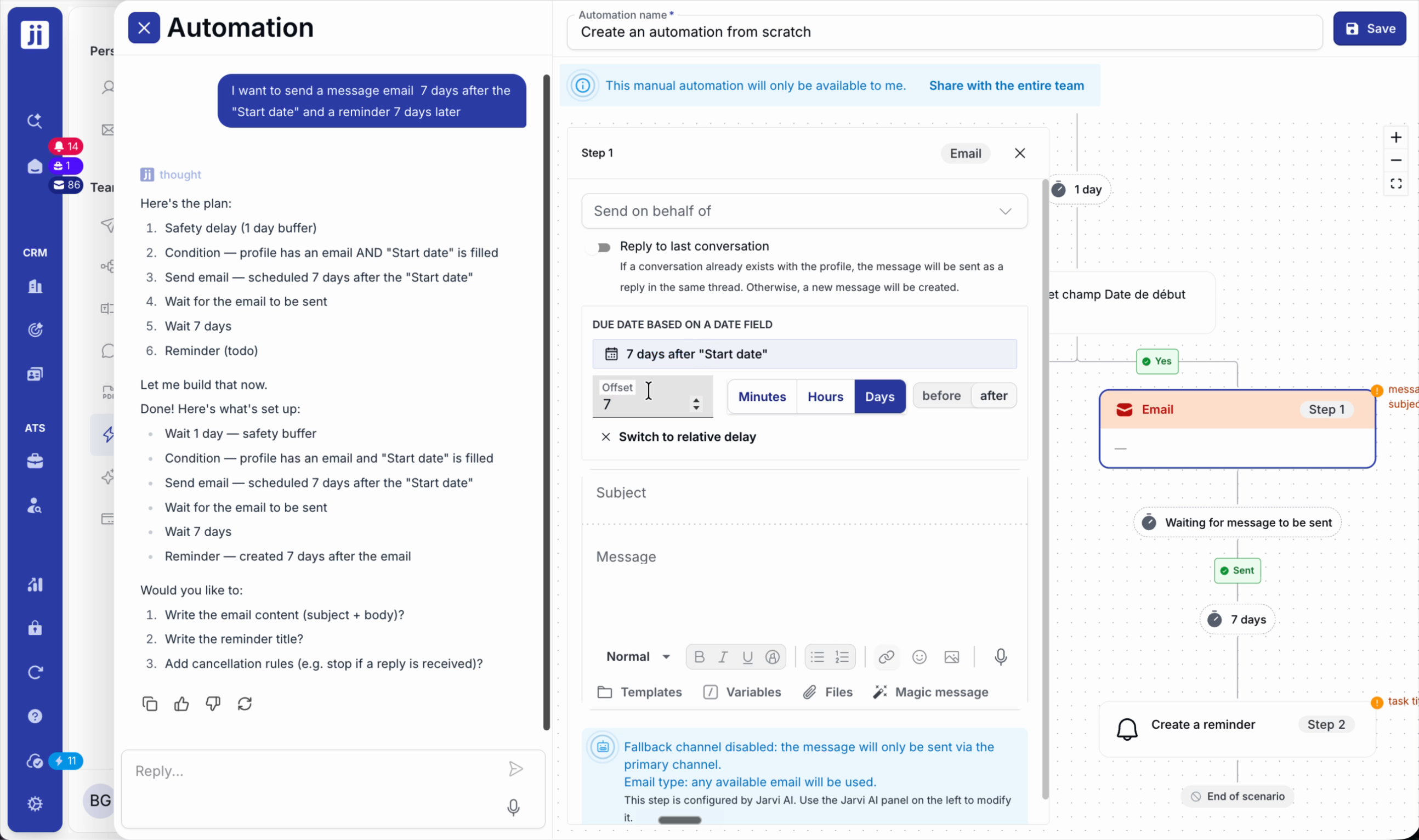The width and height of the screenshot is (1419, 840).
Task: Toggle Reply to last conversation switch
Action: [599, 247]
